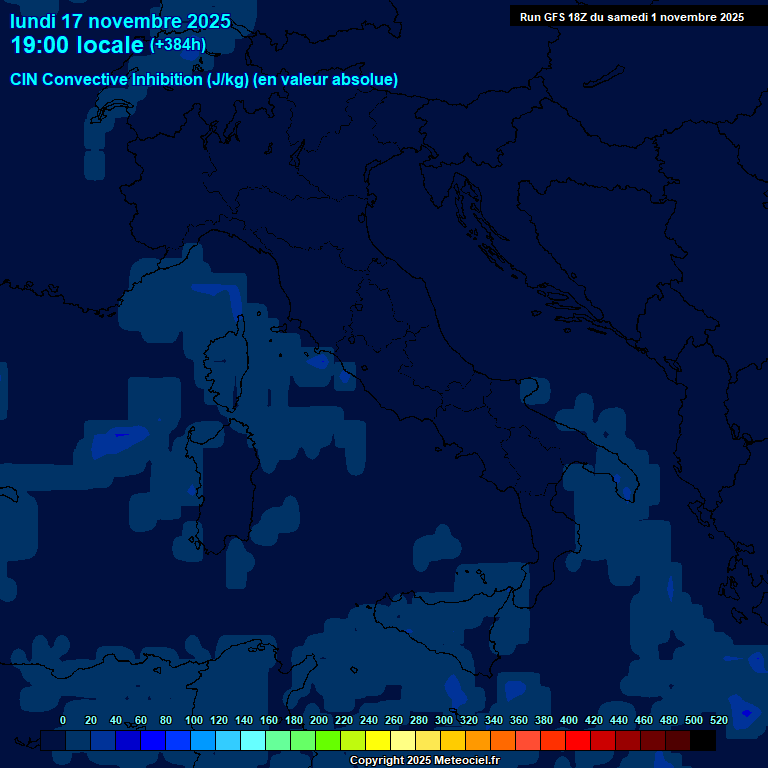Click the Run GFS 18Z header label
This screenshot has width=768, height=768.
pos(631,17)
